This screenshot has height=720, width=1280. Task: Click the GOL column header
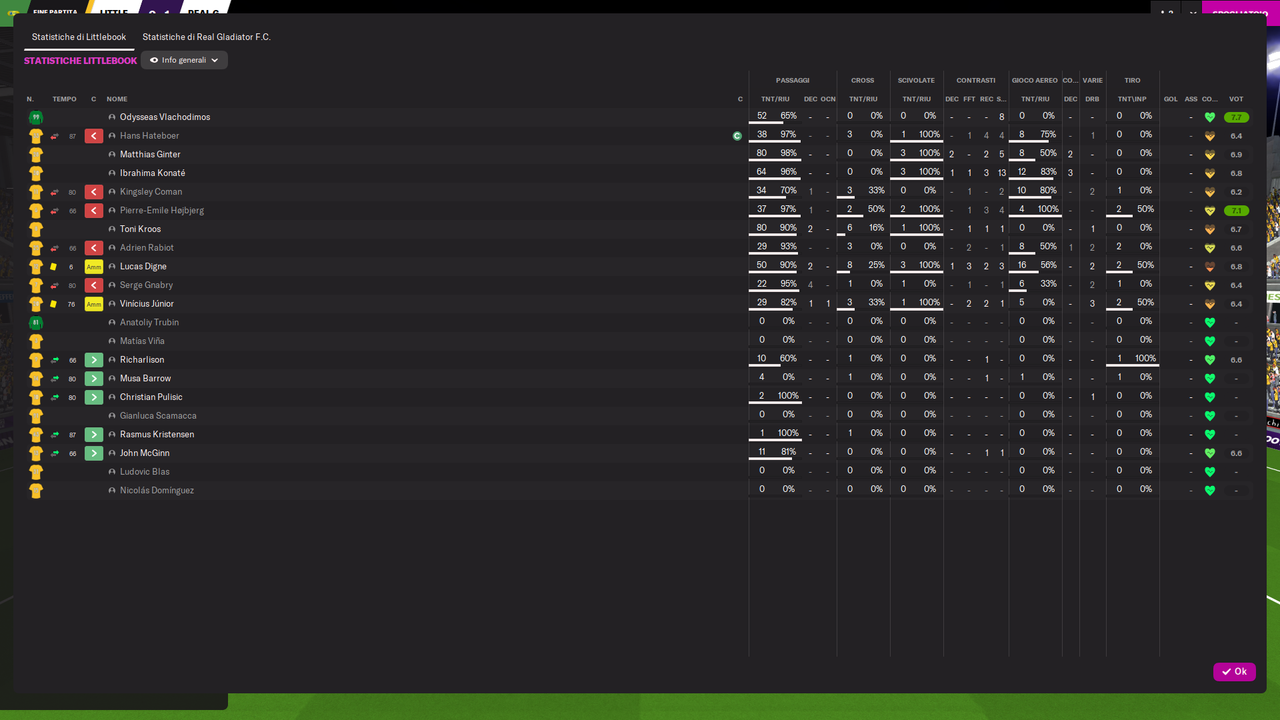pos(1171,99)
